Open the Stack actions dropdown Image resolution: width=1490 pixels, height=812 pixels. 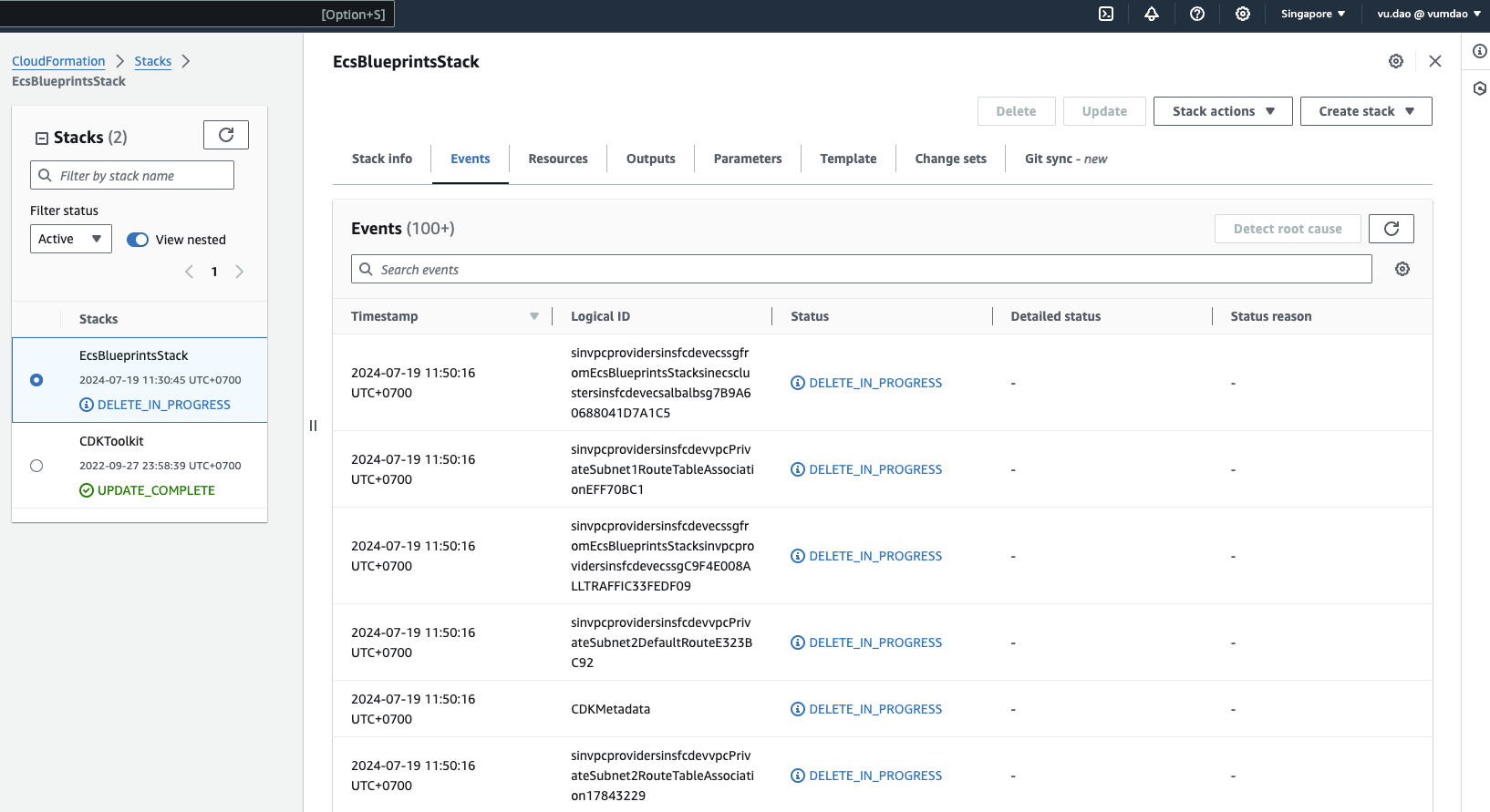(x=1223, y=111)
